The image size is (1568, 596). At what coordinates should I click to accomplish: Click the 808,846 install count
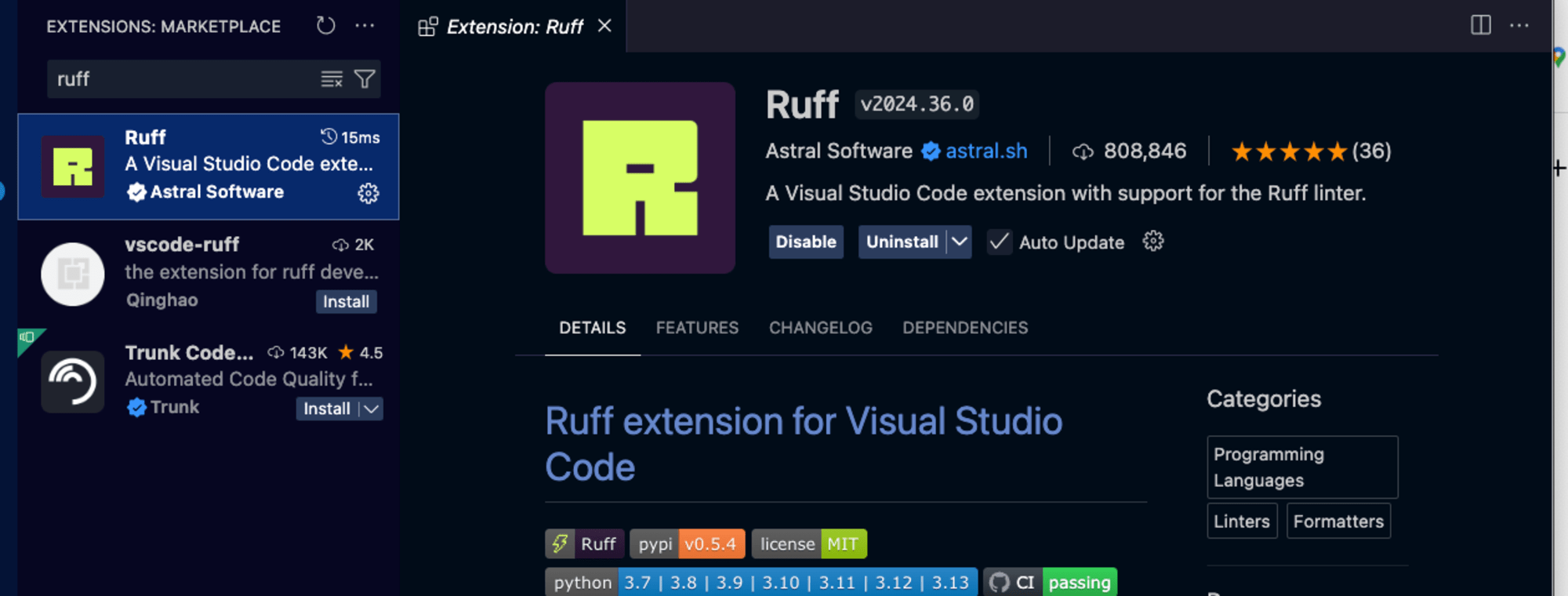(1145, 151)
